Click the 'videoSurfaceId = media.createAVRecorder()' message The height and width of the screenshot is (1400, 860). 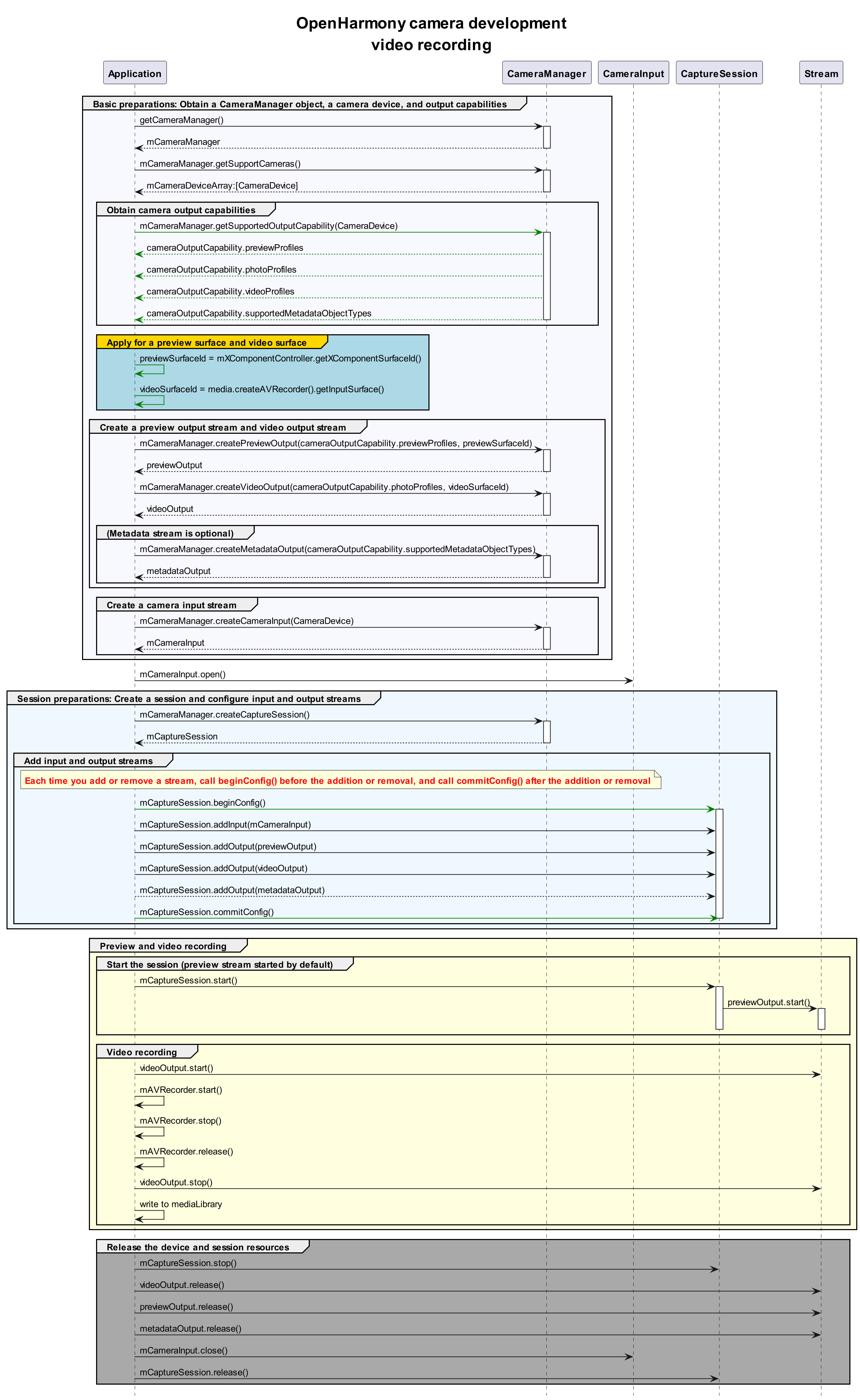tap(262, 389)
